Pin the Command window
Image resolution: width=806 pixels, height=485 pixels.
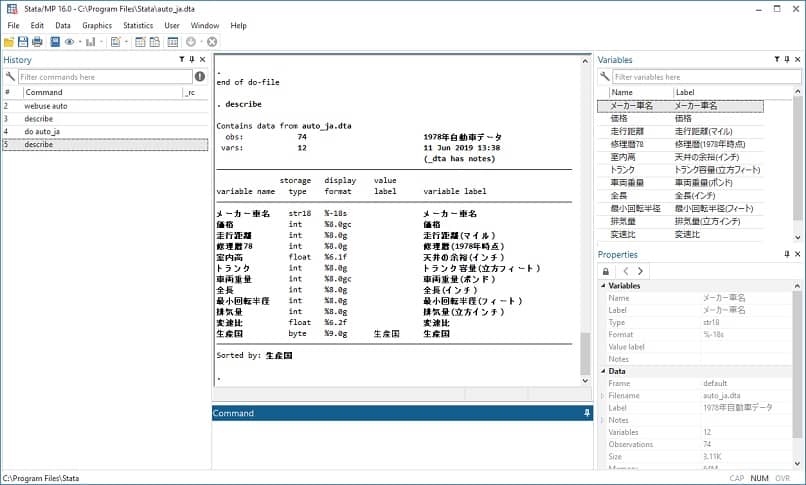(587, 413)
